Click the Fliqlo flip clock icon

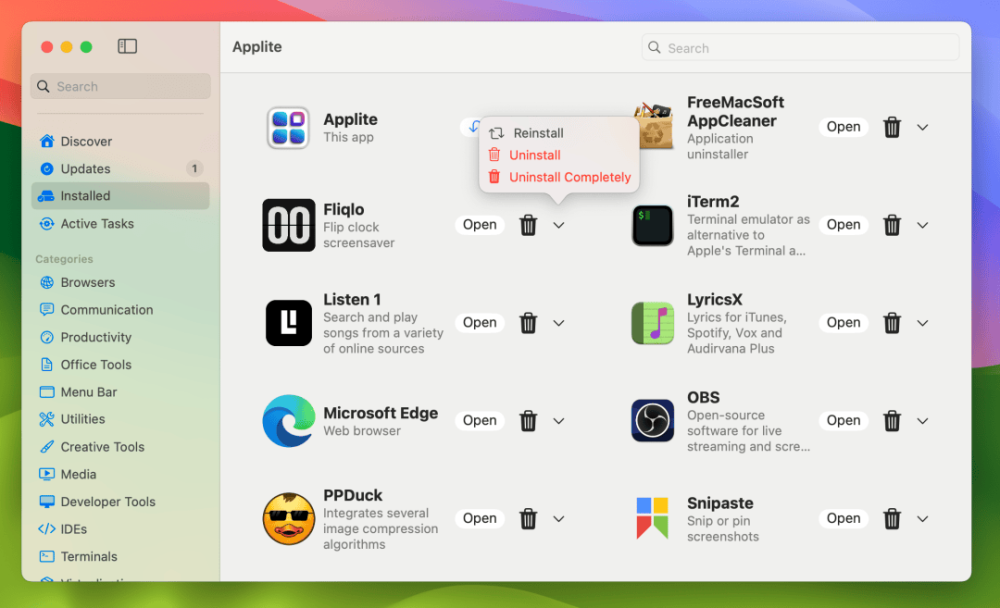point(288,225)
